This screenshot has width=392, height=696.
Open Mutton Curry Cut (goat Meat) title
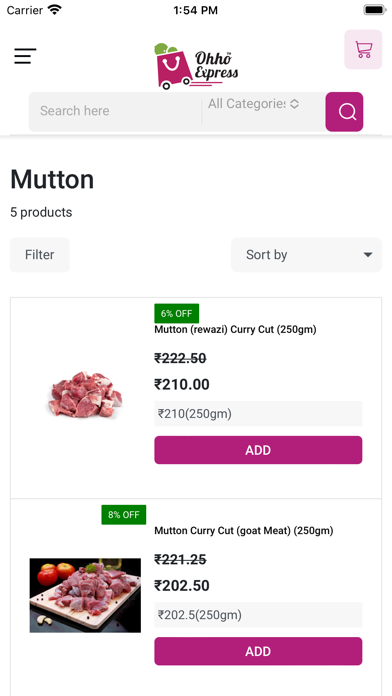(244, 531)
